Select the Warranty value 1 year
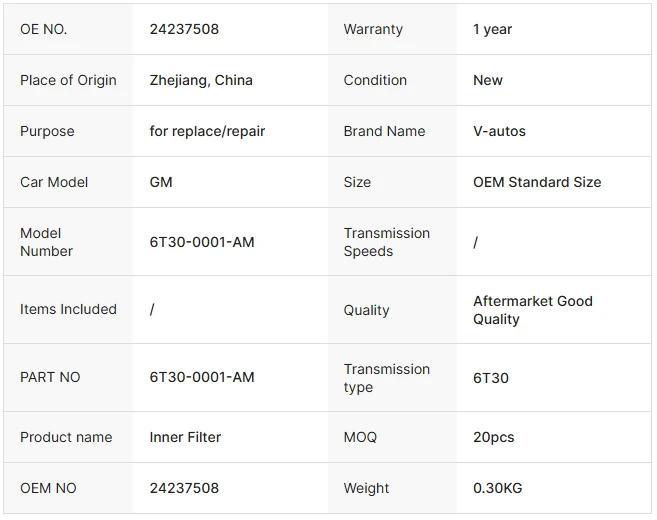The height and width of the screenshot is (520, 657). 492,29
